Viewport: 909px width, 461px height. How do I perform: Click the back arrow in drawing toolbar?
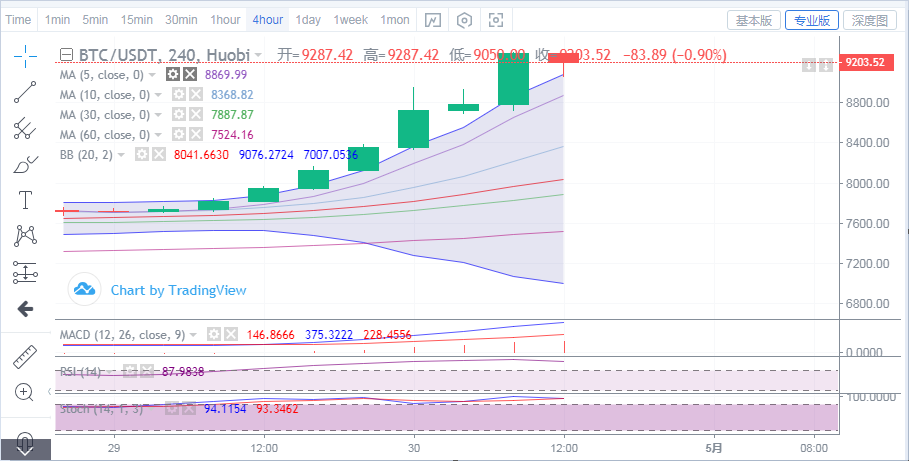[26, 309]
